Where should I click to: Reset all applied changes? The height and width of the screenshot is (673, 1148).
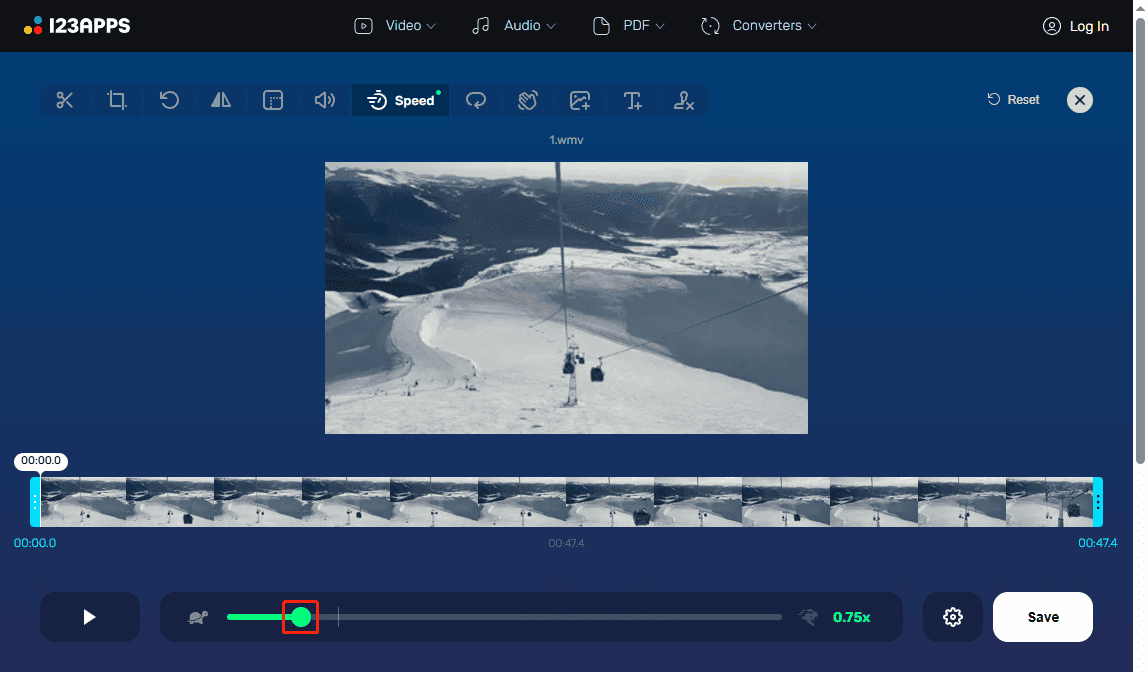(1013, 99)
